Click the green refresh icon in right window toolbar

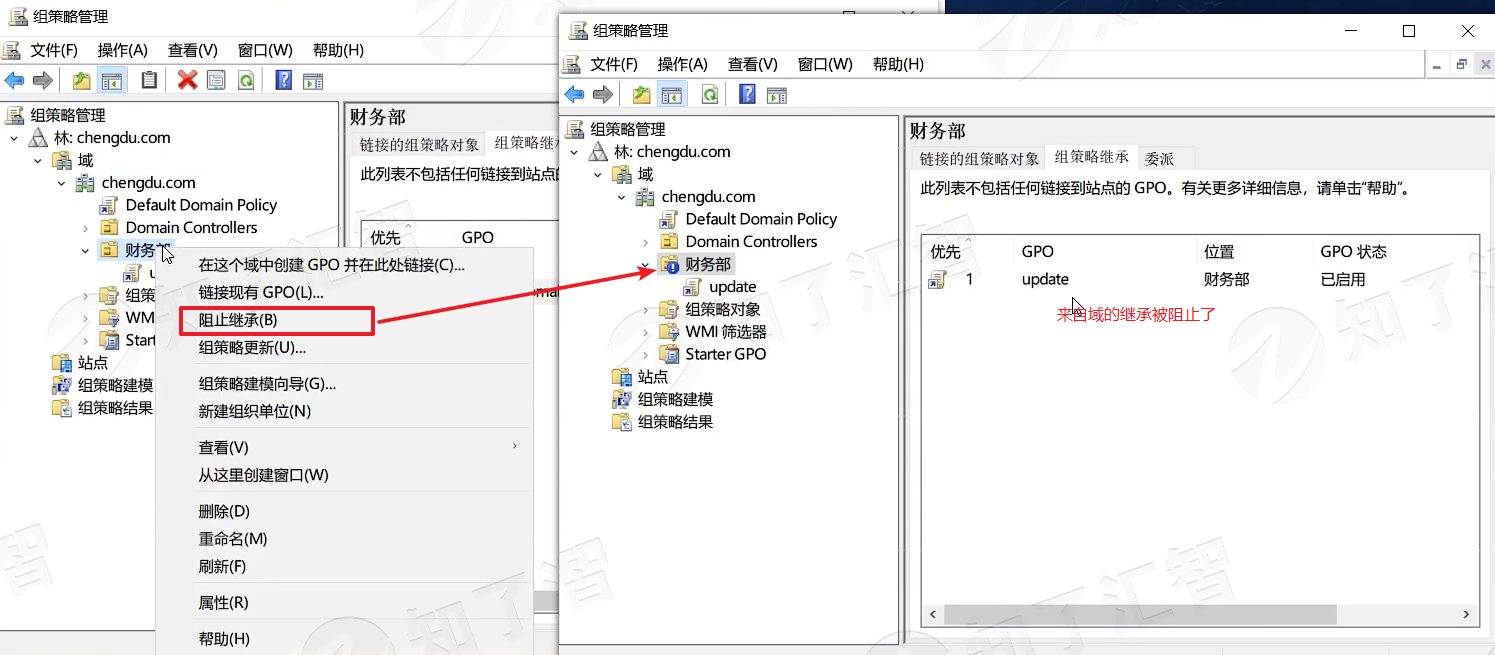(x=709, y=94)
